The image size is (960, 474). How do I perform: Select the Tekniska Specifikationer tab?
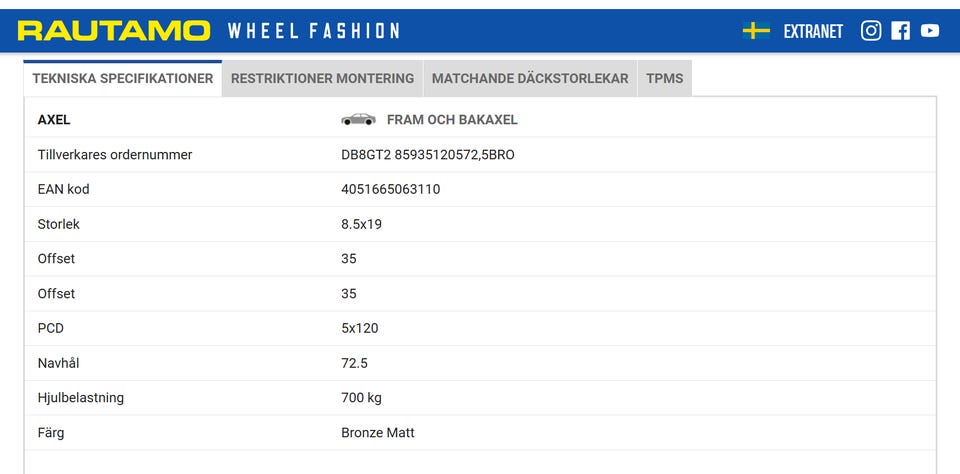122,78
